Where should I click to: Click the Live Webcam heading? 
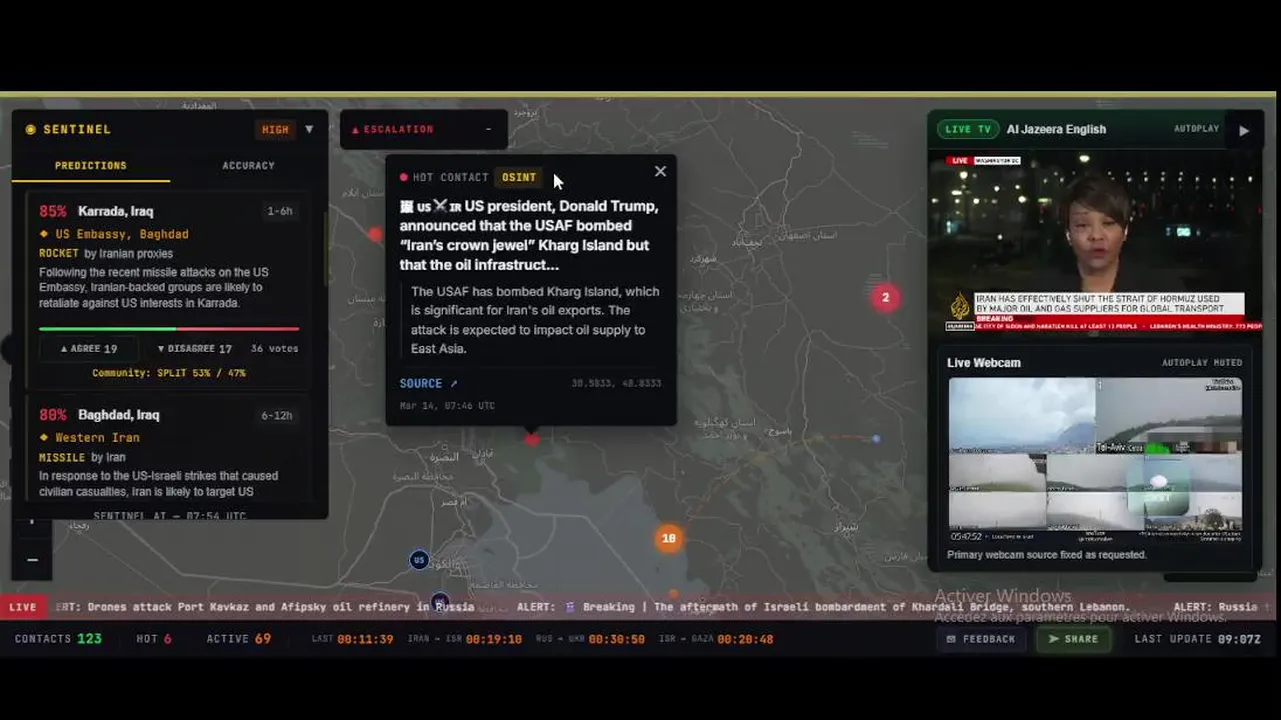click(x=984, y=362)
